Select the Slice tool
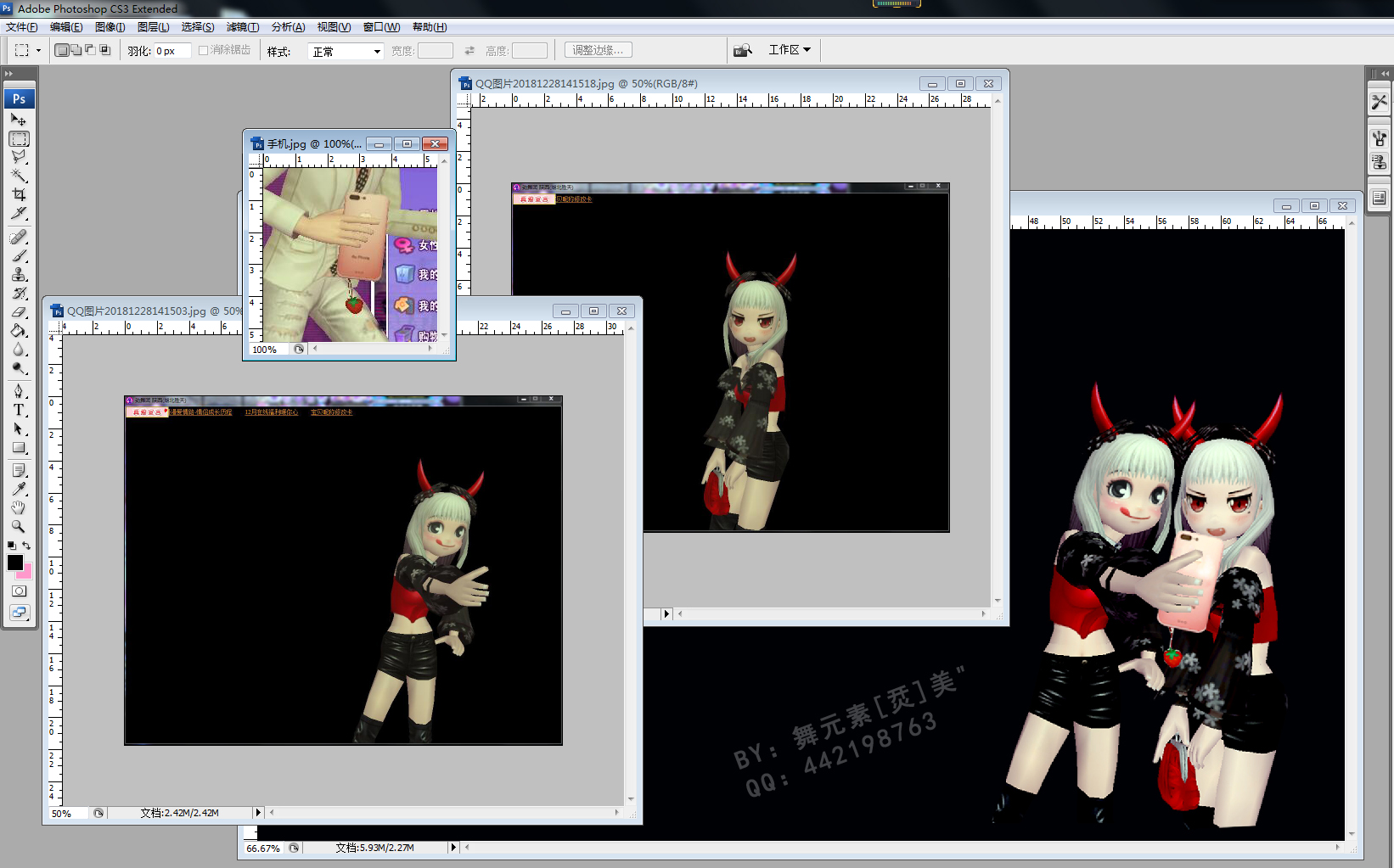Screen dimensions: 1394x868 pyautogui.click(x=19, y=213)
